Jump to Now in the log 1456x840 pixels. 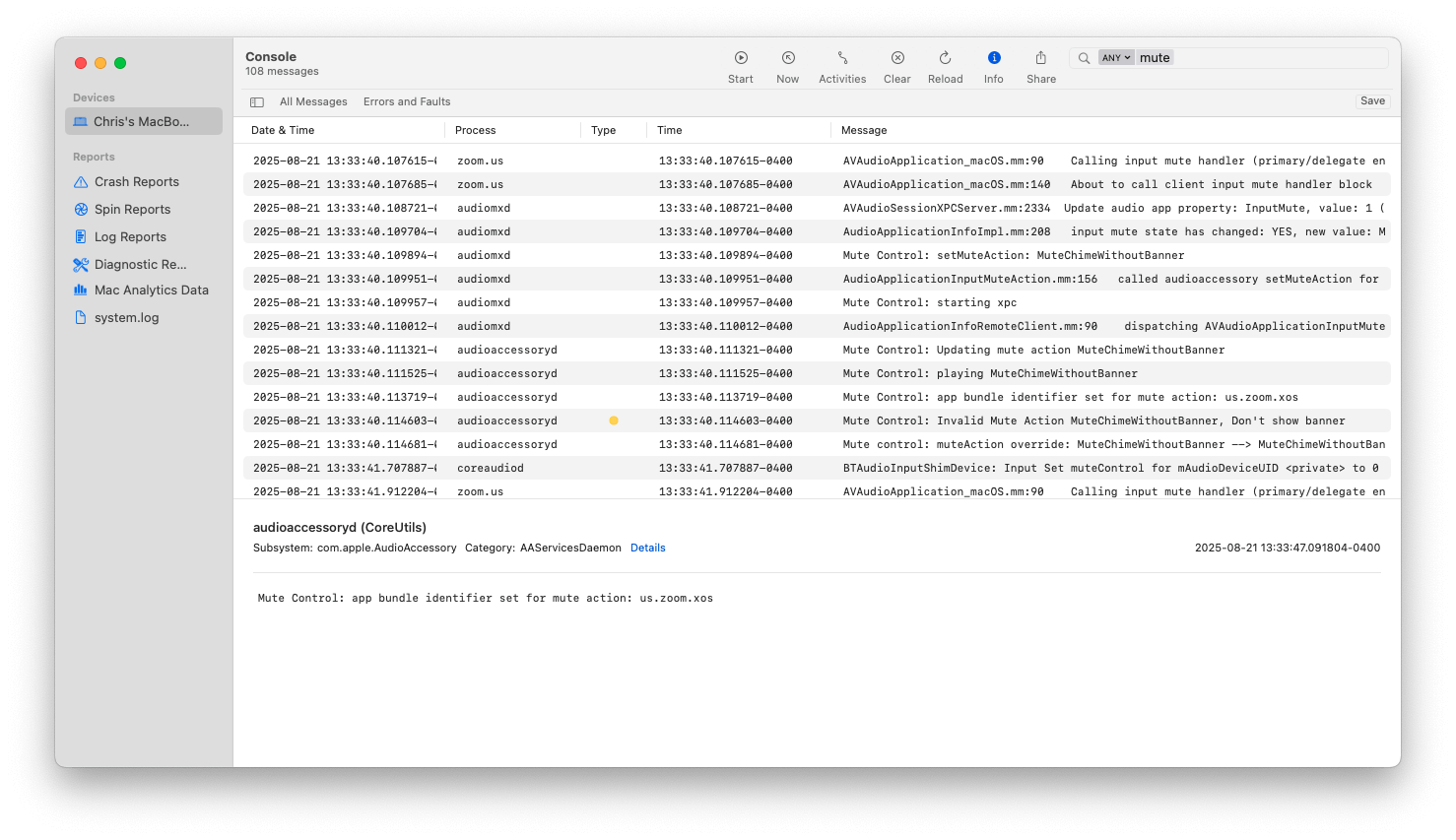(788, 67)
